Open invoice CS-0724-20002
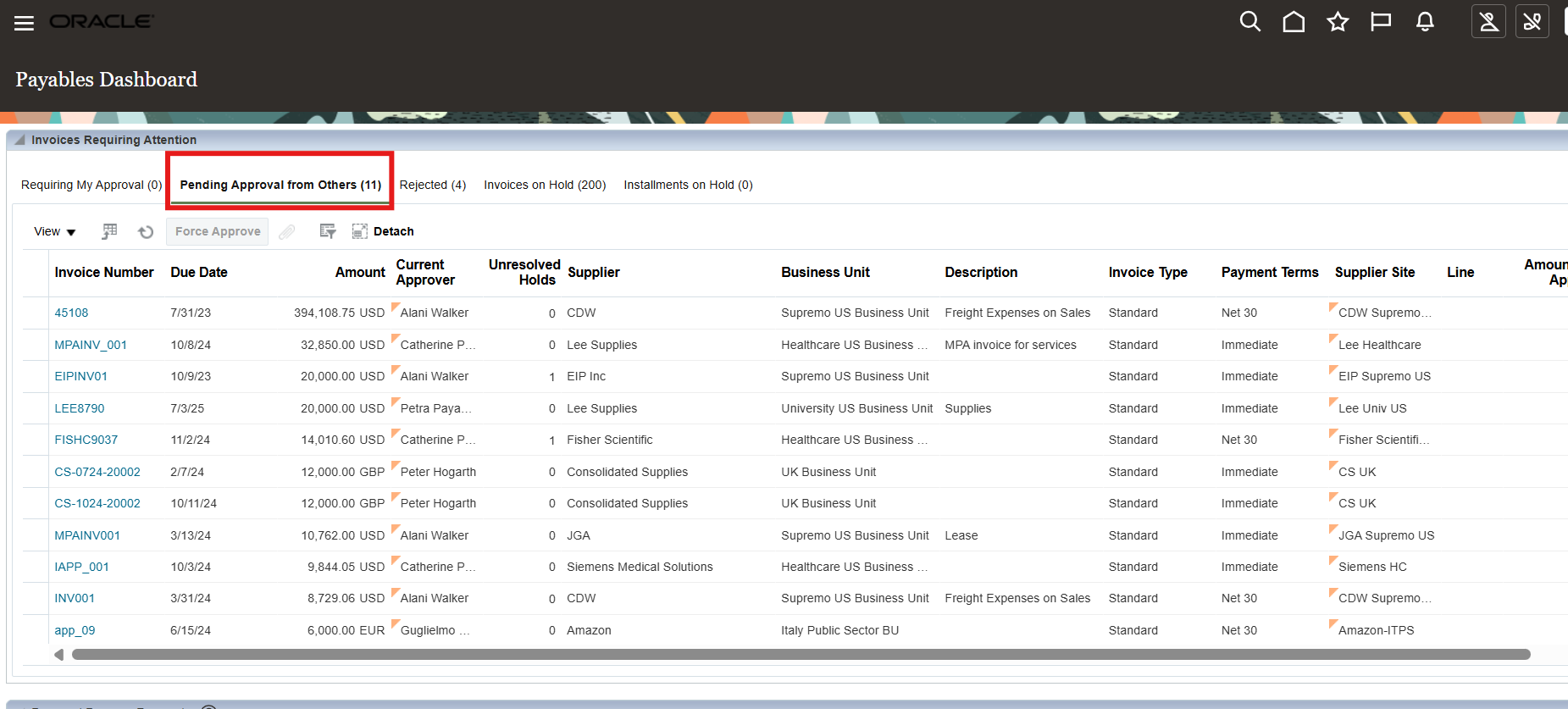The height and width of the screenshot is (709, 1568). coord(97,472)
